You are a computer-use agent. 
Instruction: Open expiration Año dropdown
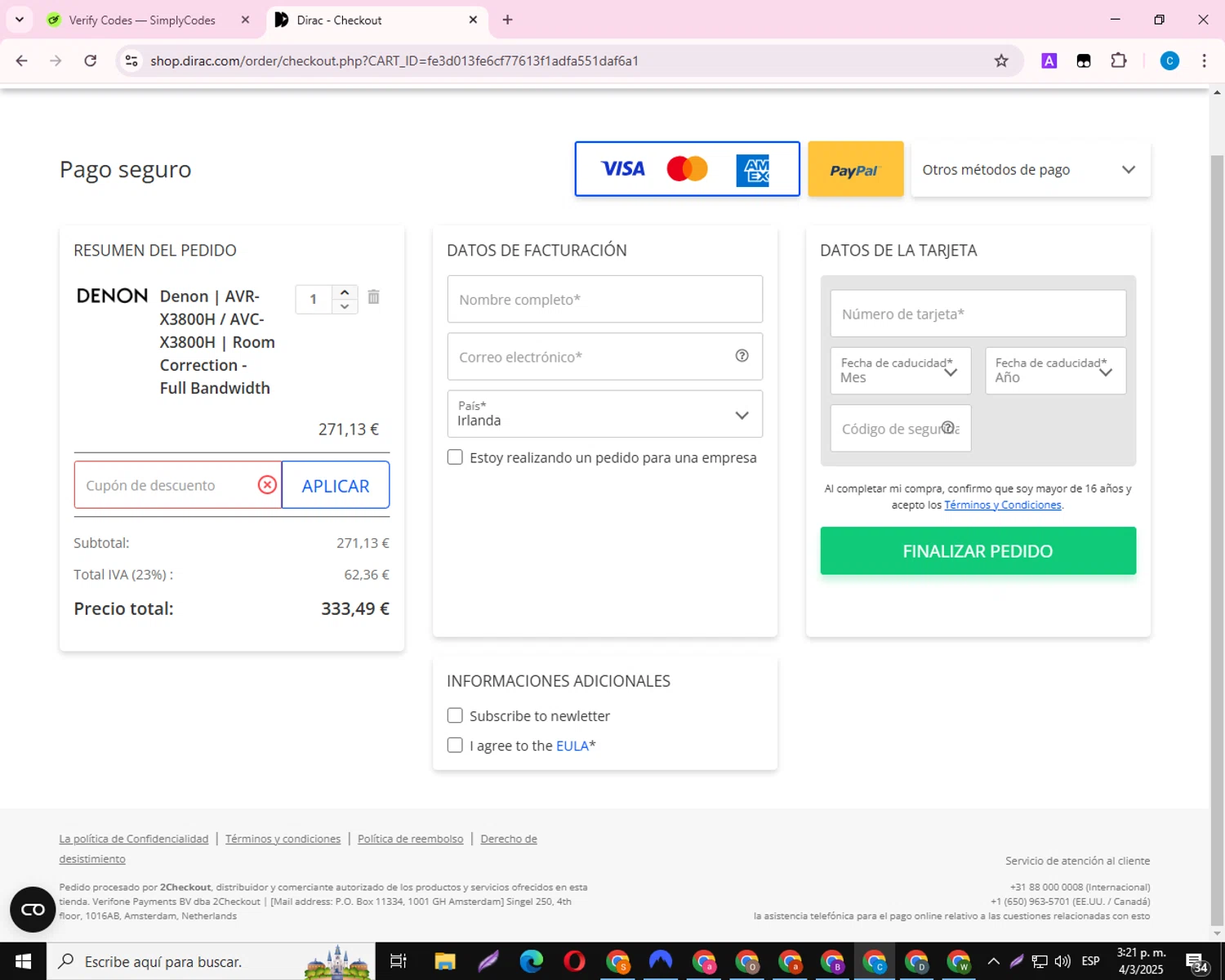[x=1055, y=371]
